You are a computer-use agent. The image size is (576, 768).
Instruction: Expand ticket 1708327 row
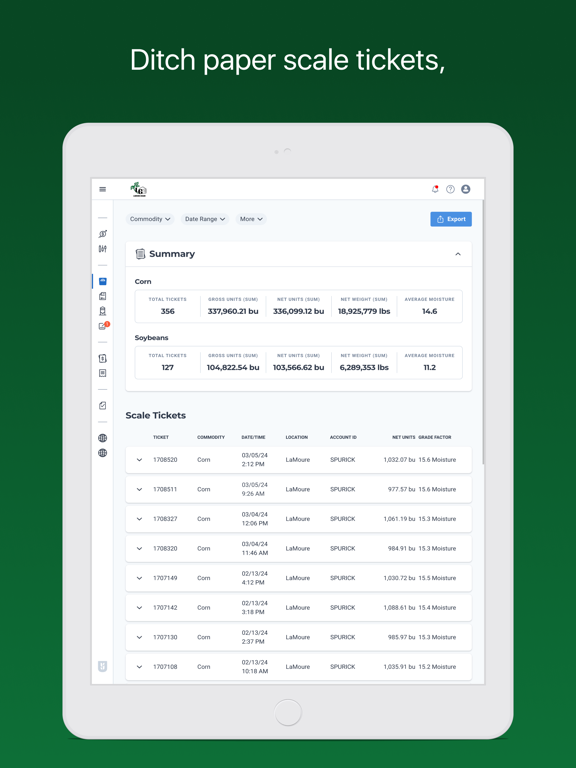click(140, 519)
